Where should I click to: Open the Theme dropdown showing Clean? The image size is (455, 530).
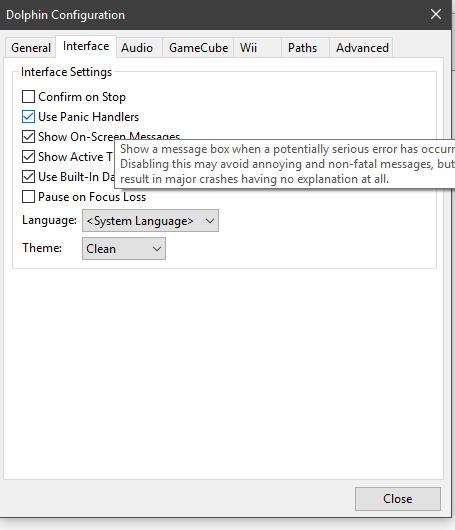[x=124, y=248]
